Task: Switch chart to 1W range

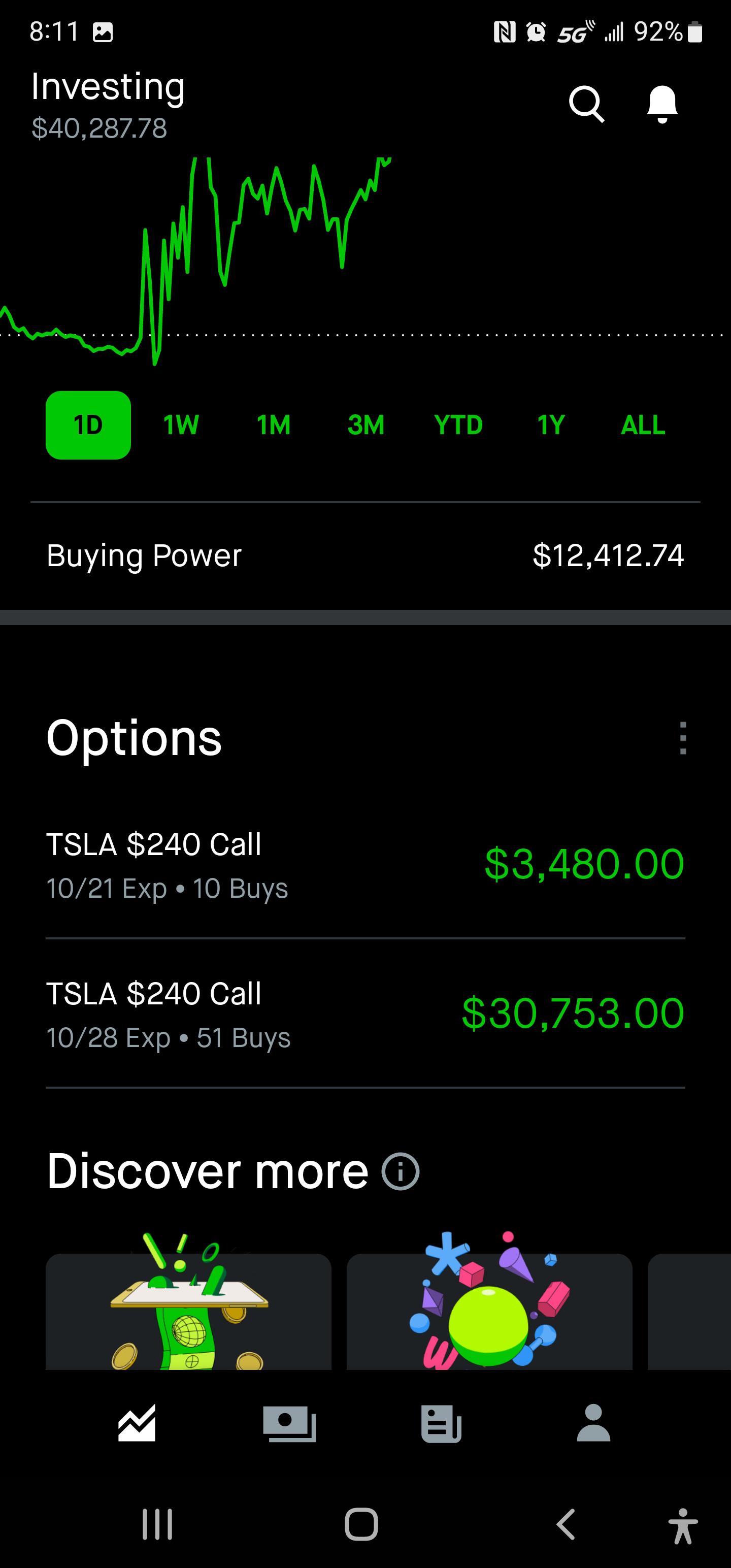Action: (181, 425)
